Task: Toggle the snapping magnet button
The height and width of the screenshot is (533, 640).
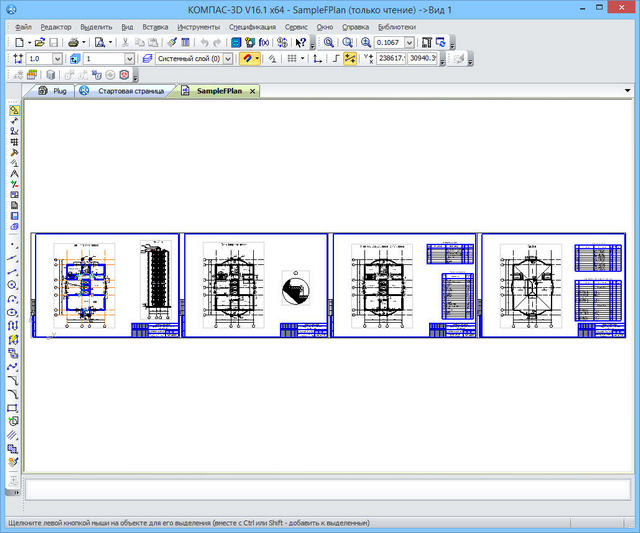Action: click(248, 59)
